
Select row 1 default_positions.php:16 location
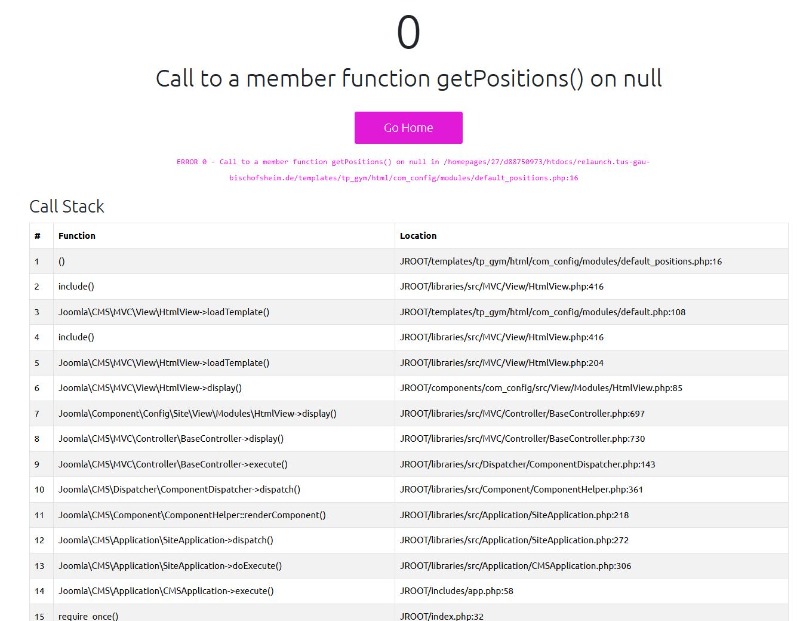[x=561, y=261]
